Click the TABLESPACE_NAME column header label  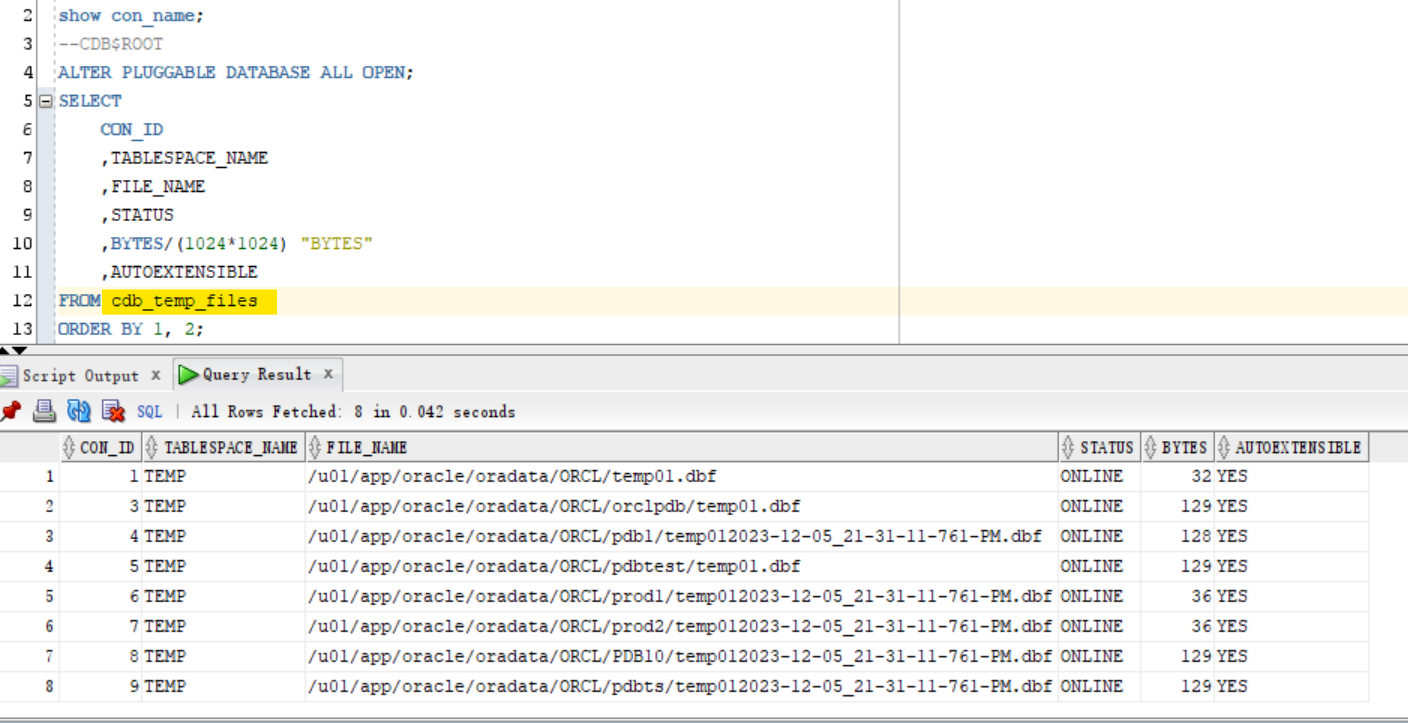(231, 447)
